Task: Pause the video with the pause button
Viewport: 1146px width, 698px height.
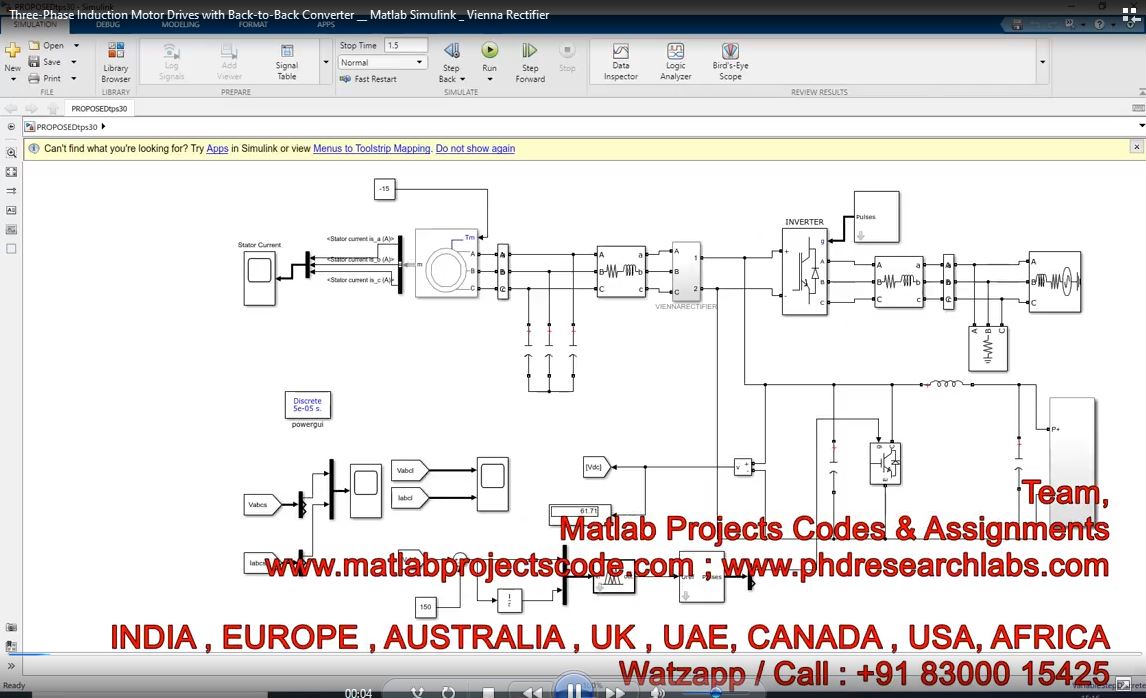Action: [x=574, y=689]
